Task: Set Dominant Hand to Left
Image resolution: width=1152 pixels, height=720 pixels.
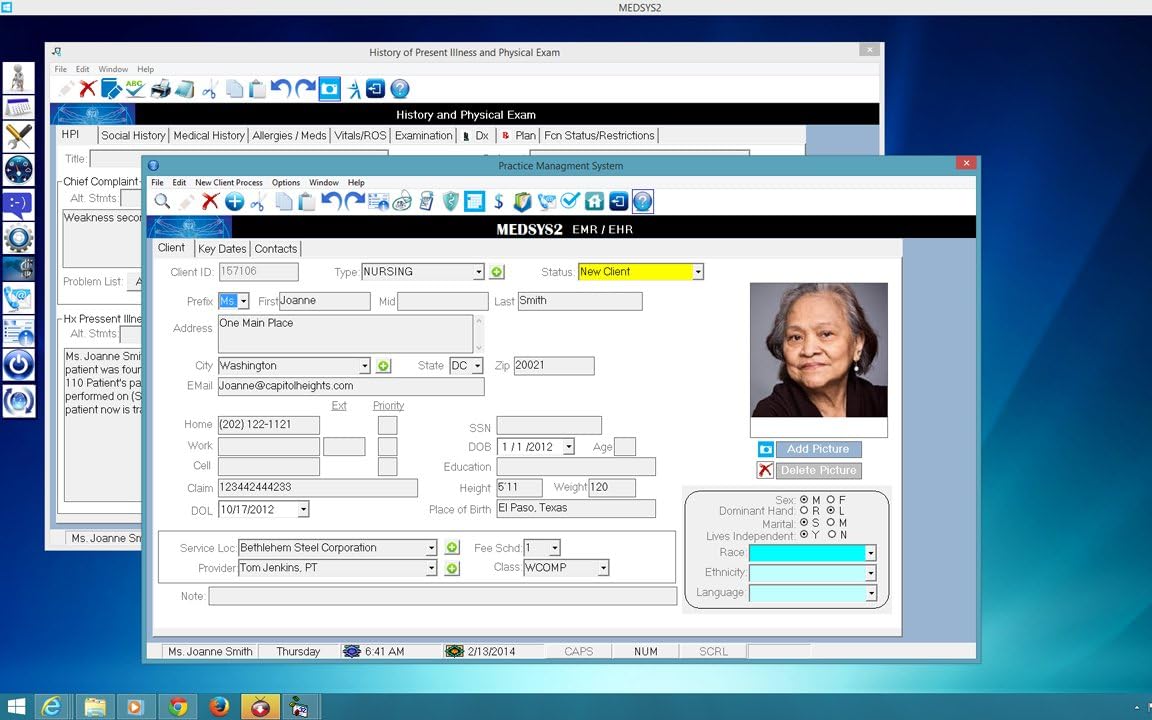Action: (830, 511)
